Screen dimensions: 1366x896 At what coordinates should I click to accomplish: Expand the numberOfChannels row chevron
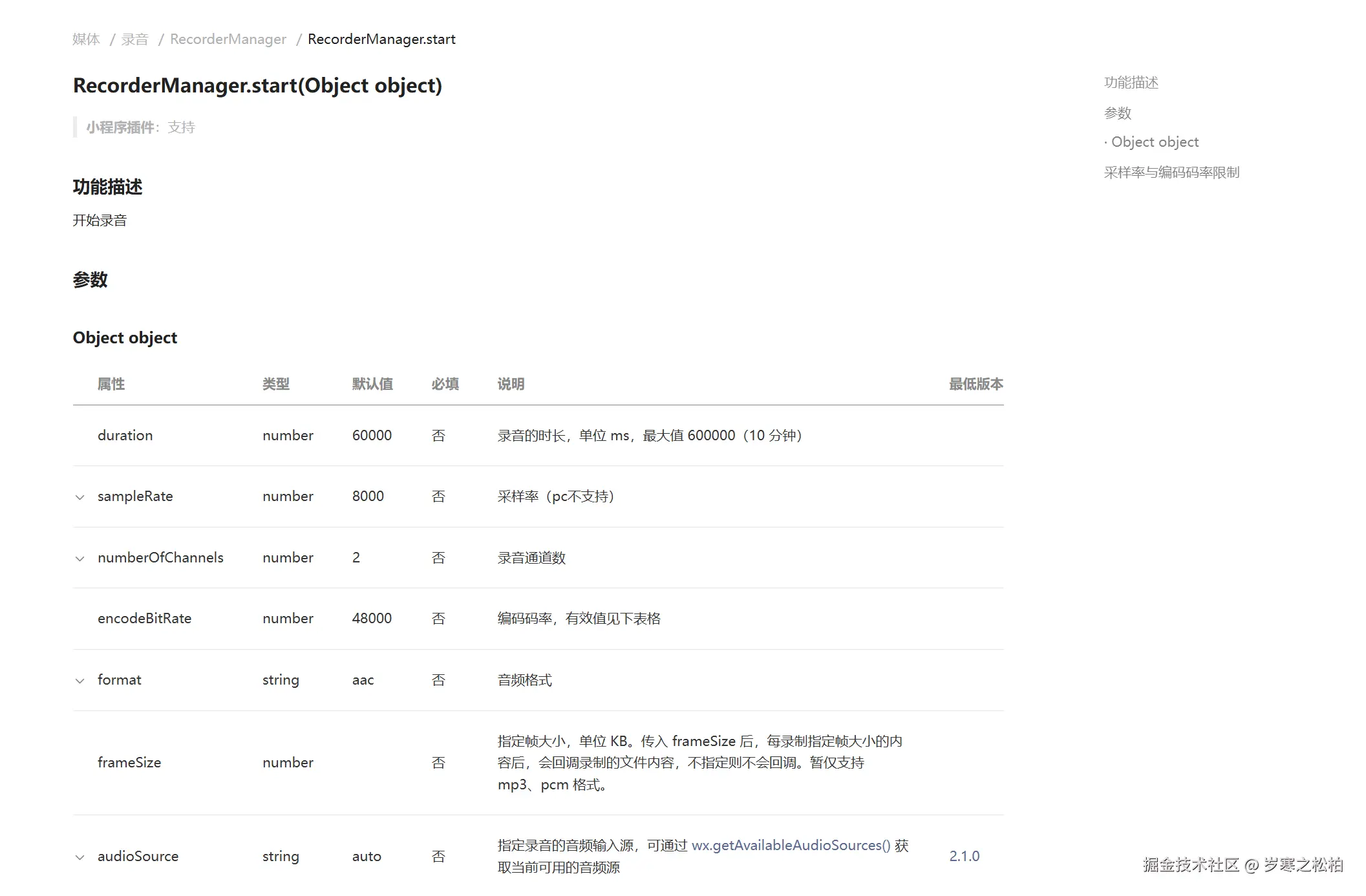(80, 559)
